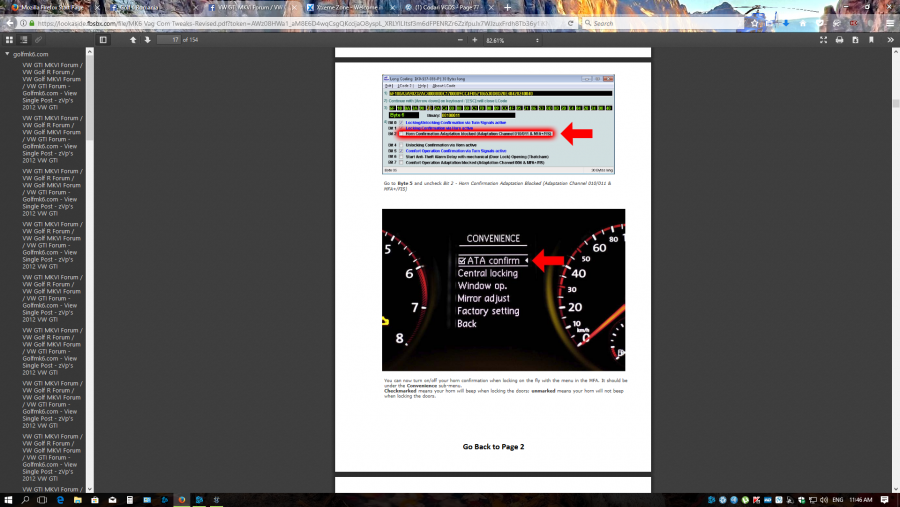Open Kaspersky tray icon

[757, 500]
